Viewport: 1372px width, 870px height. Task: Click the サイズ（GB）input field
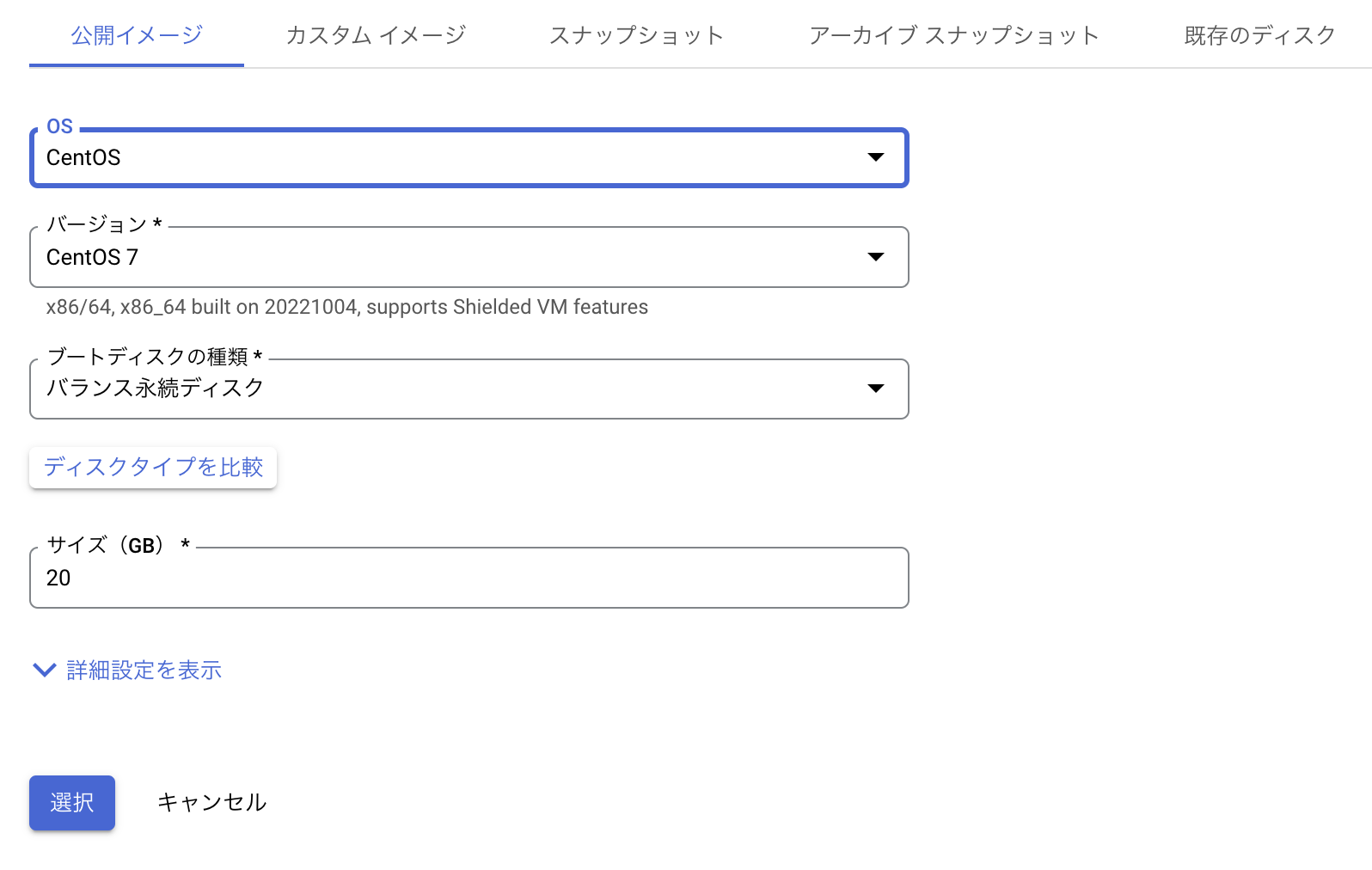tap(469, 578)
